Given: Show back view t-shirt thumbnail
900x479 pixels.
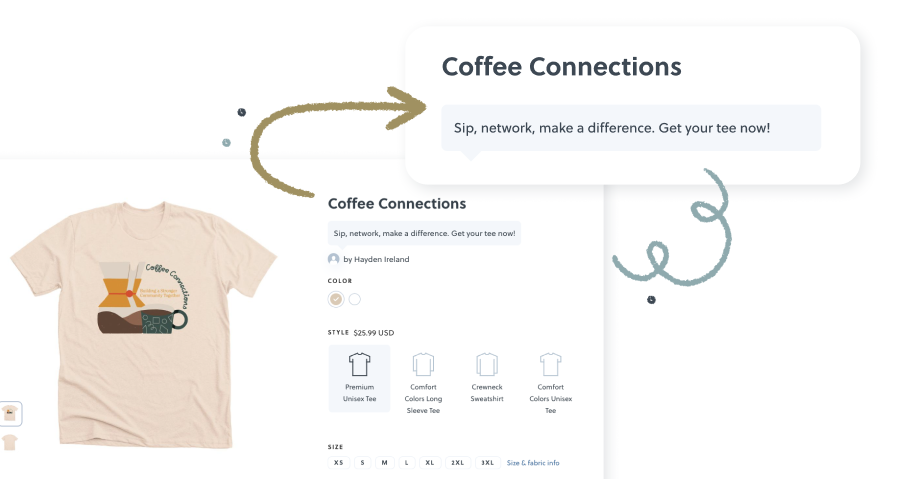Looking at the screenshot, I should (x=10, y=443).
